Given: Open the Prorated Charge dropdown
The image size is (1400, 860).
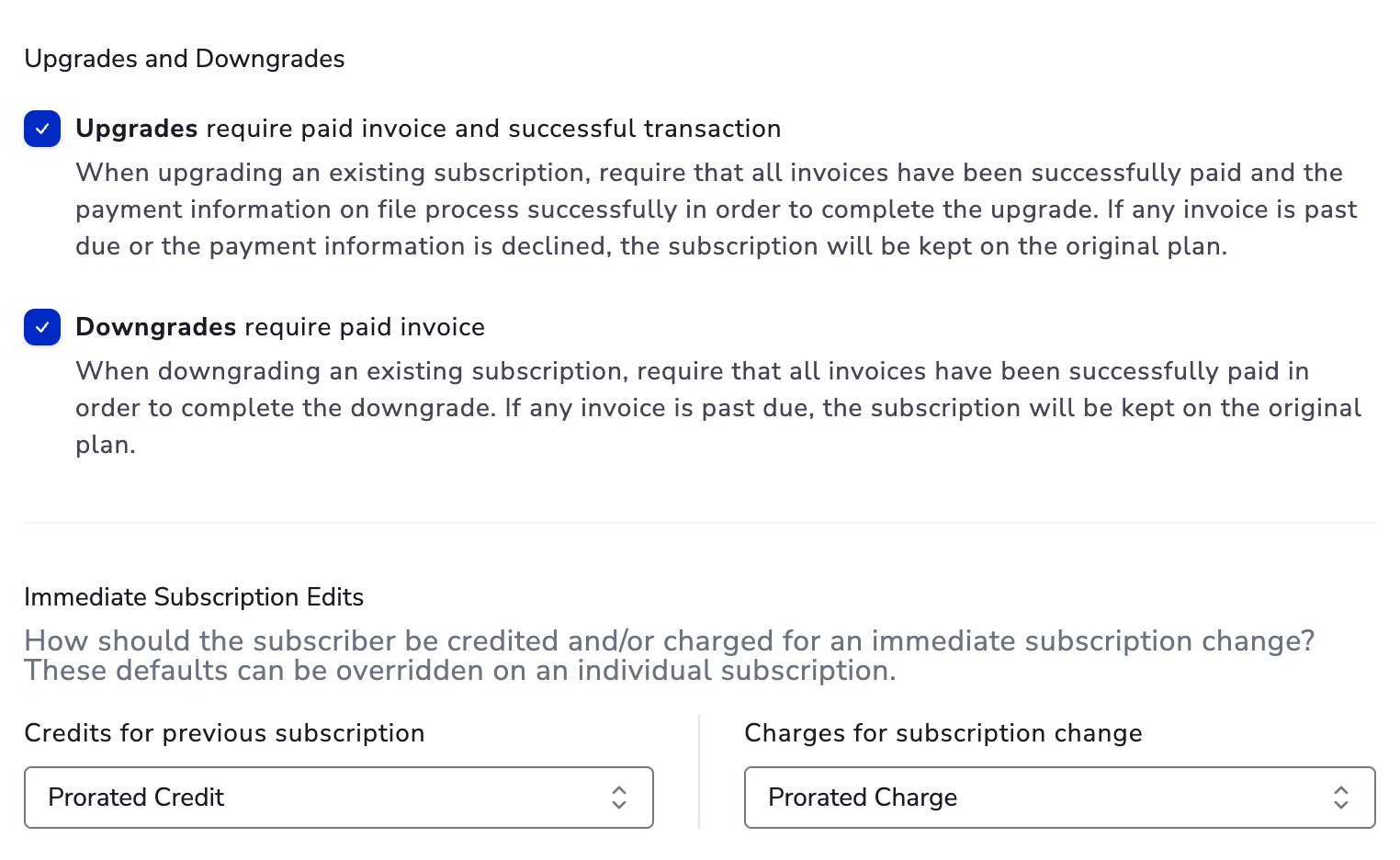Looking at the screenshot, I should [x=1059, y=798].
